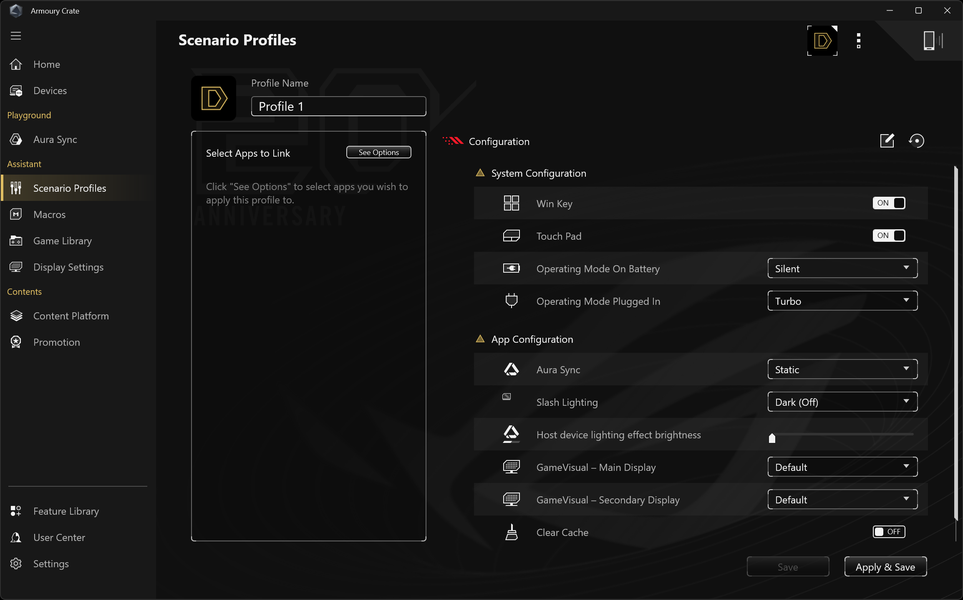This screenshot has height=600, width=963.
Task: Click the Operating Mode On Battery icon
Action: coord(511,268)
